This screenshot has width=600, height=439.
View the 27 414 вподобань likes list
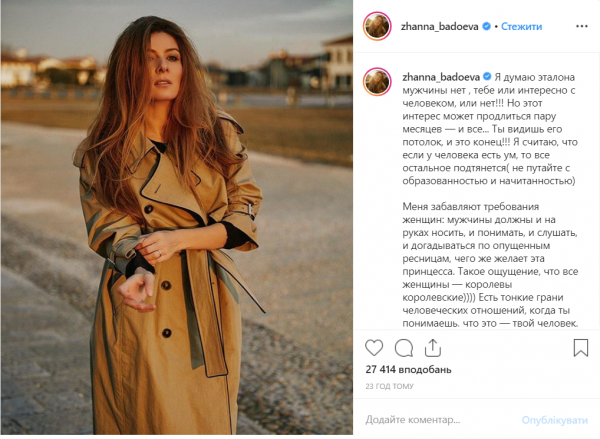pyautogui.click(x=408, y=370)
